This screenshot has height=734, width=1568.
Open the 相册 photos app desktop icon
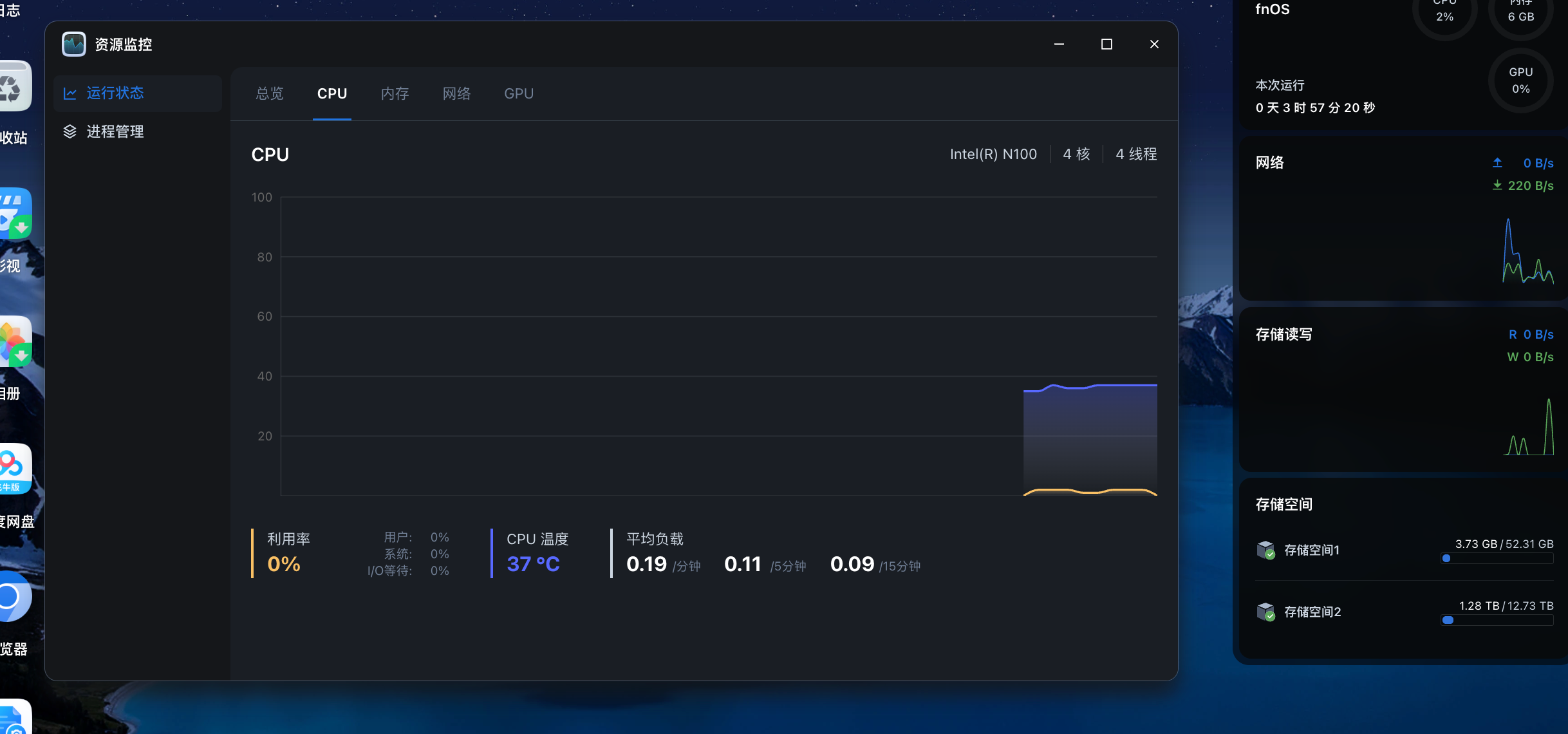pyautogui.click(x=14, y=342)
